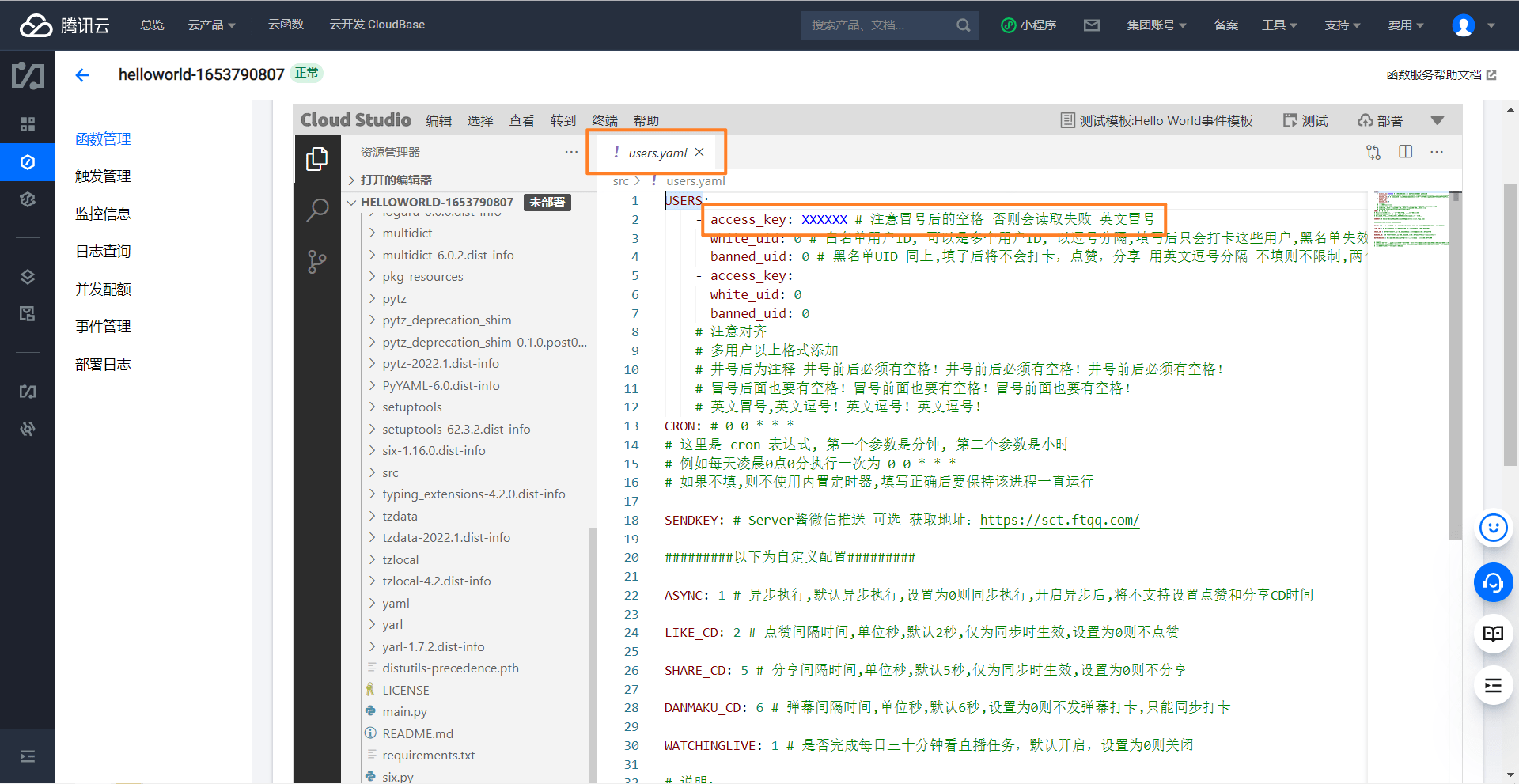Viewport: 1519px width, 784px height.
Task: Click the headset customer support floating button
Action: (1493, 583)
